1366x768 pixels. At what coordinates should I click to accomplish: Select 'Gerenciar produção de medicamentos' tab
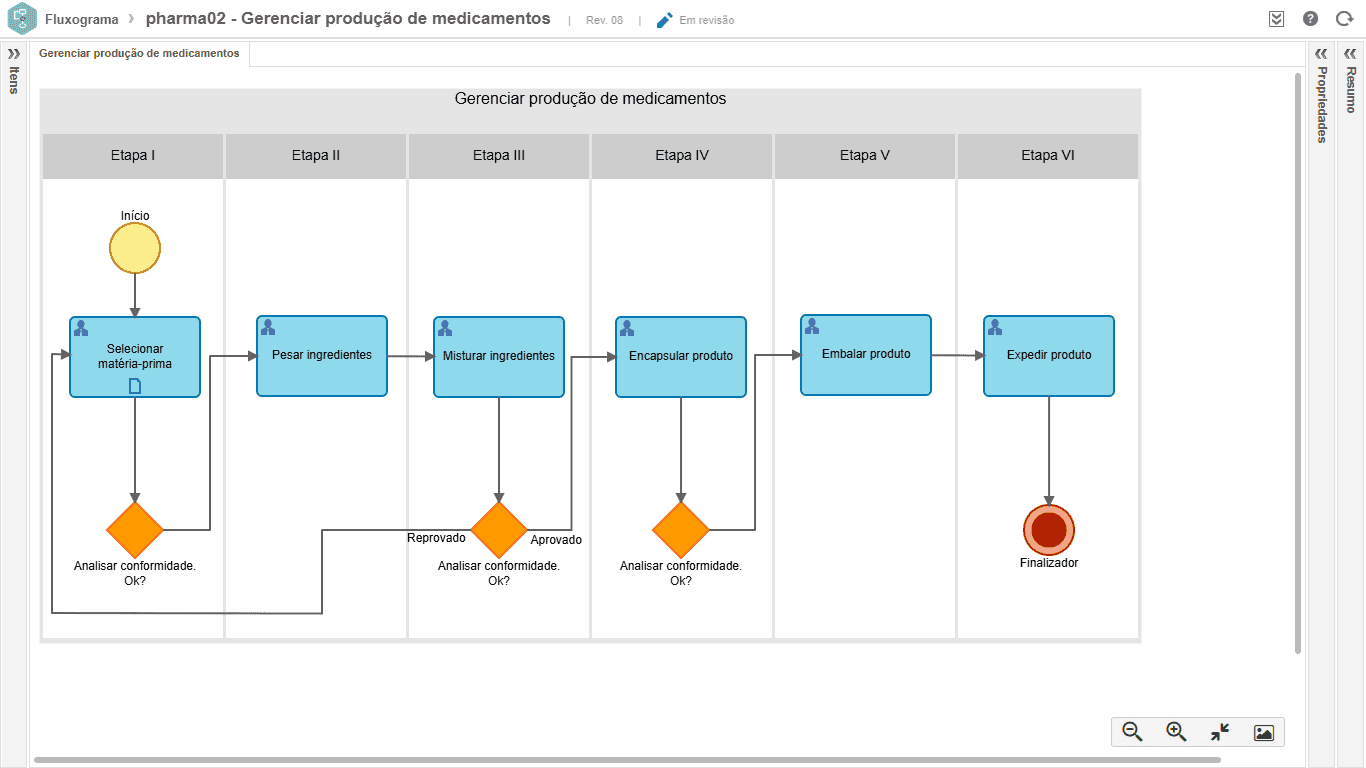click(139, 53)
